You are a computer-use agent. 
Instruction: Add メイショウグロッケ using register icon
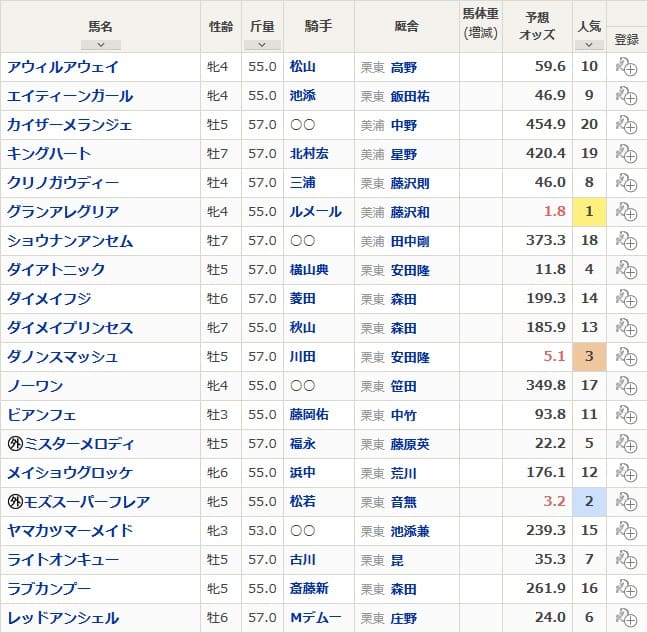(626, 473)
